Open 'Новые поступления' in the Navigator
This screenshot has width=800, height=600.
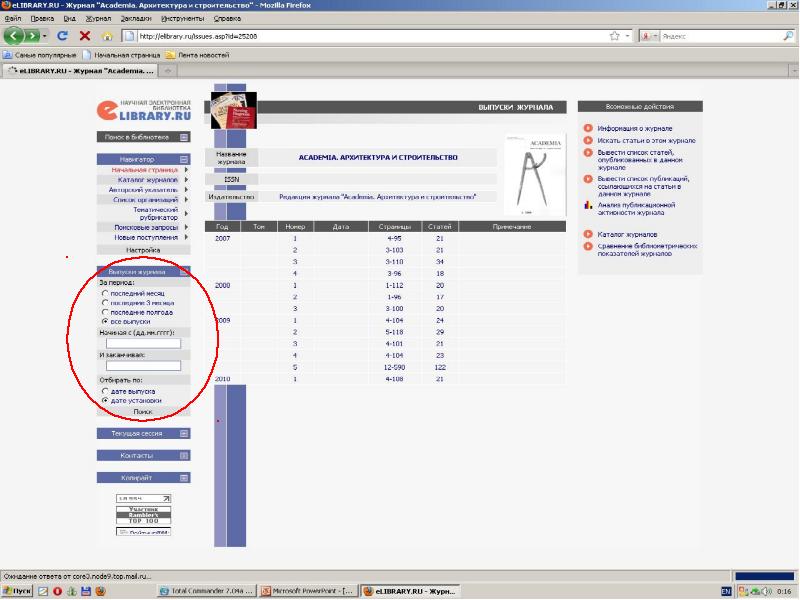(x=146, y=238)
